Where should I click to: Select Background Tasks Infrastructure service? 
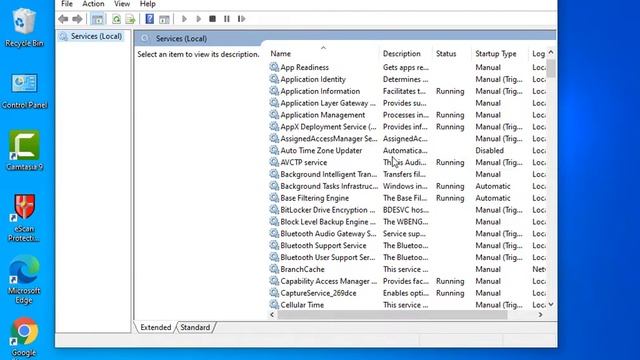(x=329, y=186)
